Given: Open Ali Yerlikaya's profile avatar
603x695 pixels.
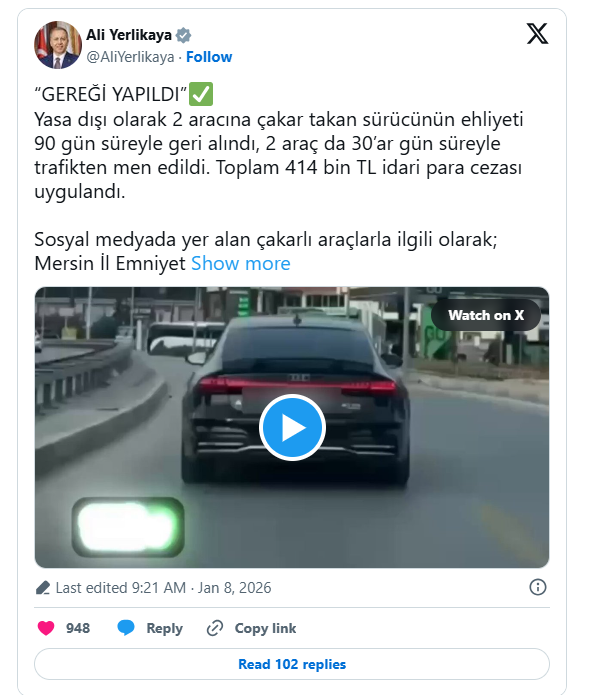Looking at the screenshot, I should click(58, 45).
